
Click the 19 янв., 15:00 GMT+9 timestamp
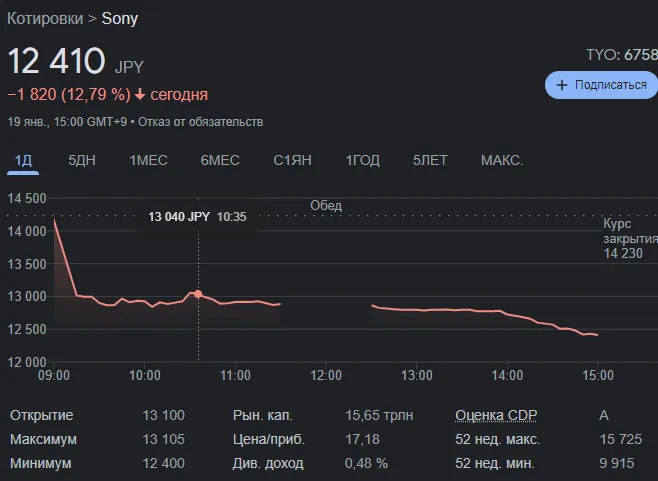click(67, 122)
